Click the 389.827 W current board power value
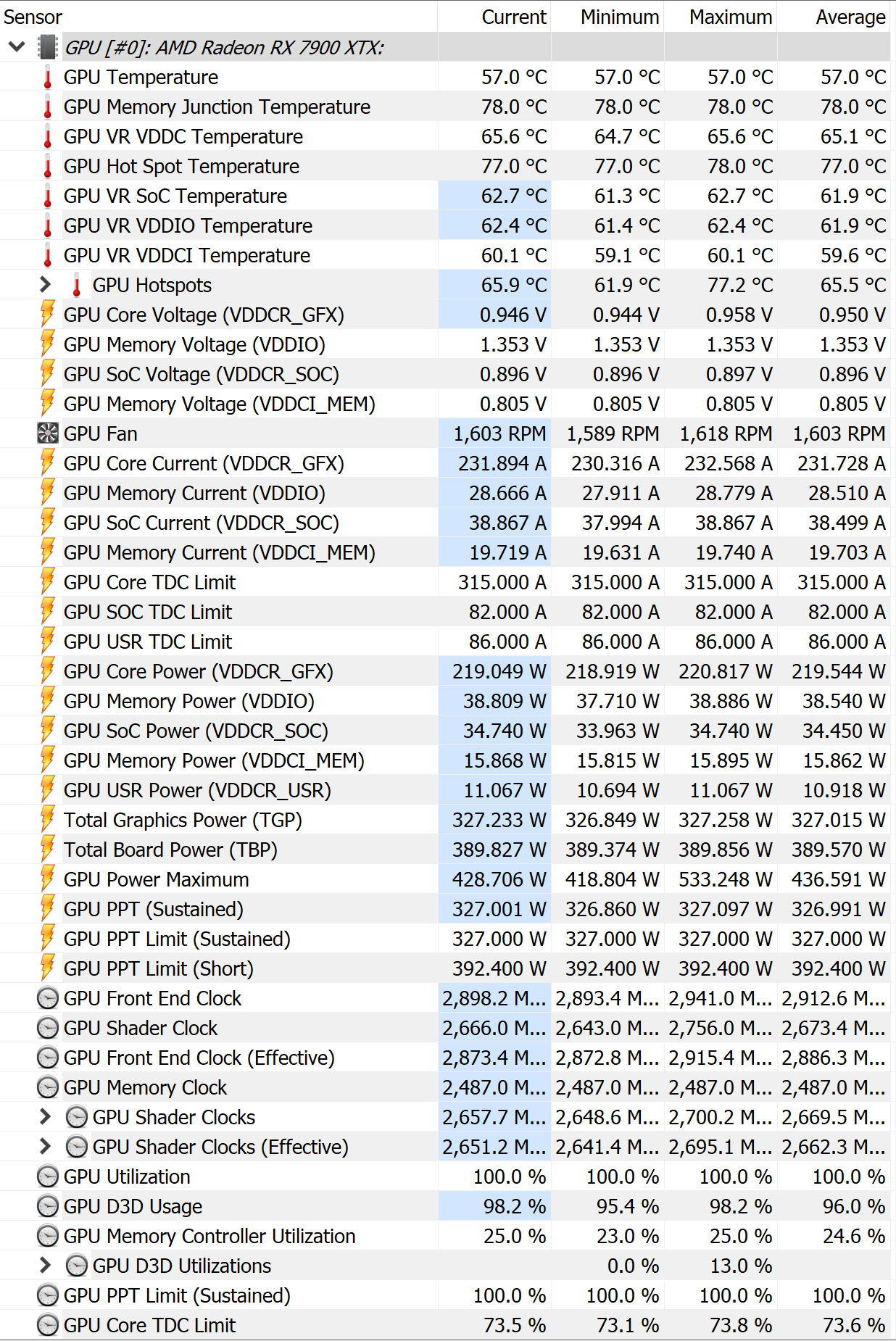Screen dimensions: 896x1341 coord(499,850)
